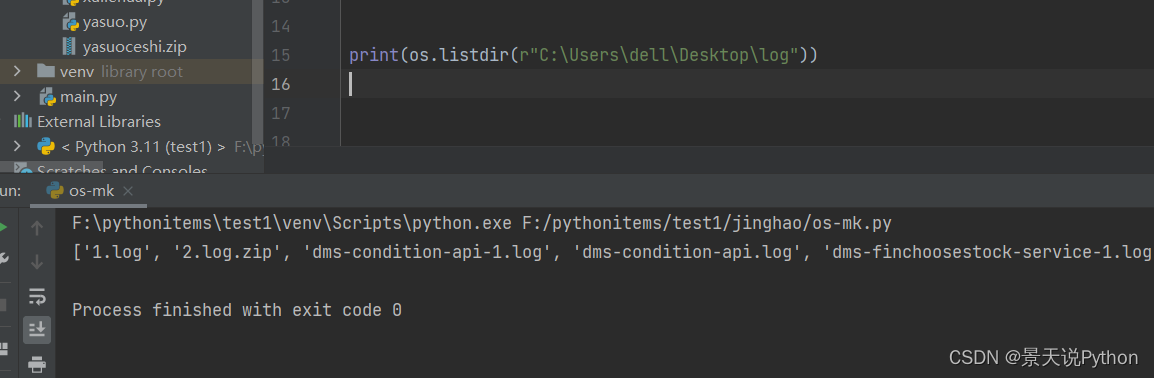Click the green Rerun os-mk button

[4, 228]
